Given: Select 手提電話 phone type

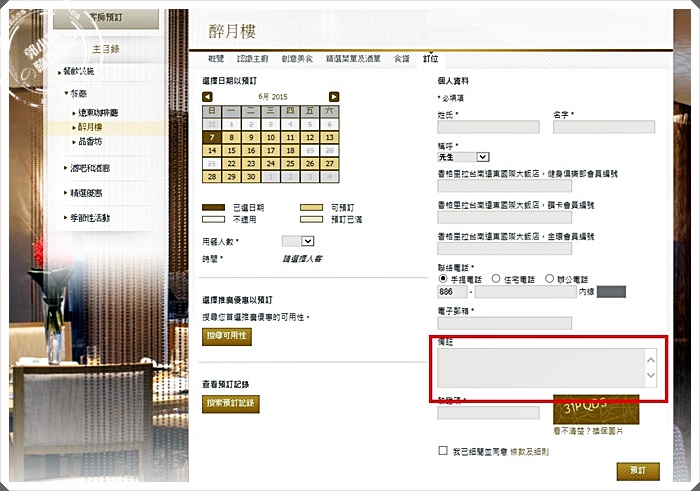Looking at the screenshot, I should (444, 279).
